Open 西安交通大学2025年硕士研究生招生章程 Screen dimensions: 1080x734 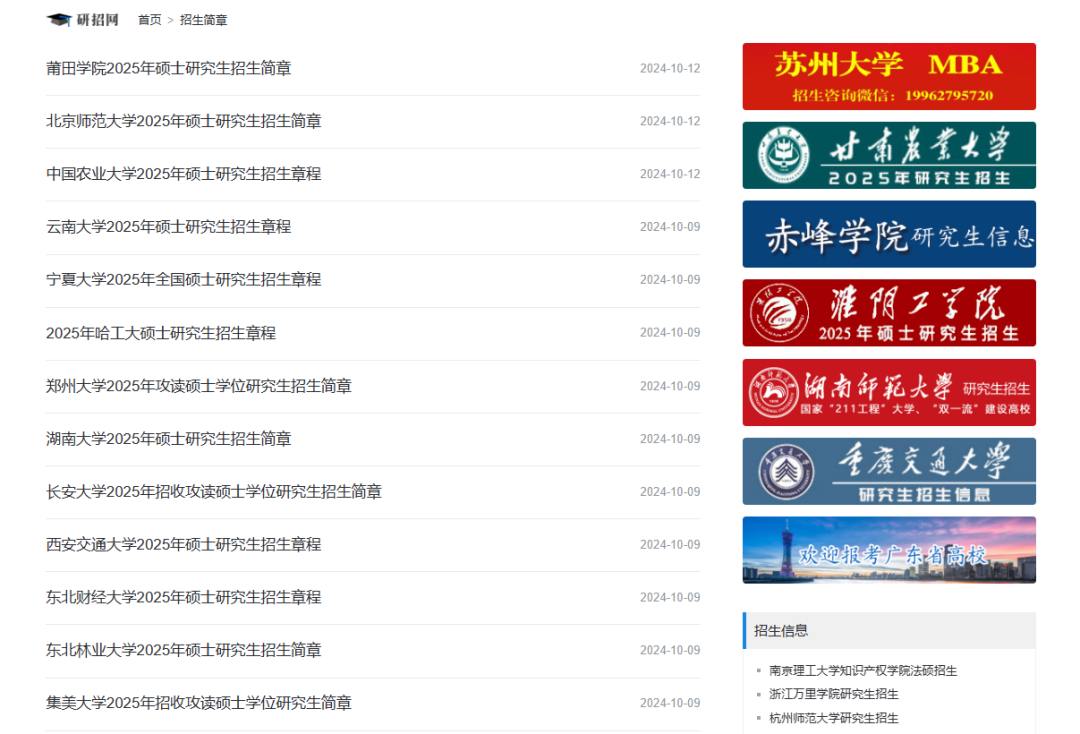coord(184,544)
